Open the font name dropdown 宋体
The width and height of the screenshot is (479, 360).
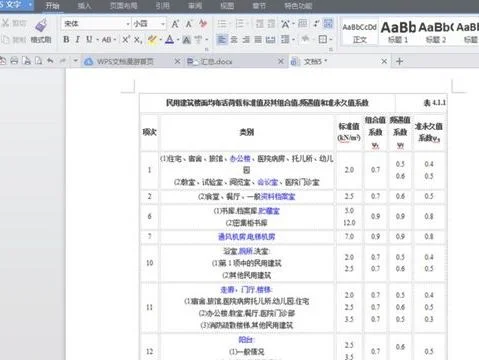[128, 24]
